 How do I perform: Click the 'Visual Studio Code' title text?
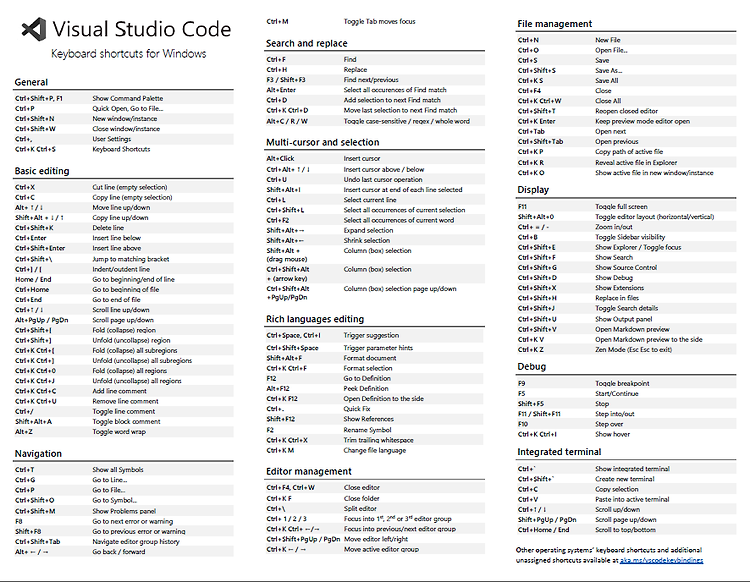(142, 29)
